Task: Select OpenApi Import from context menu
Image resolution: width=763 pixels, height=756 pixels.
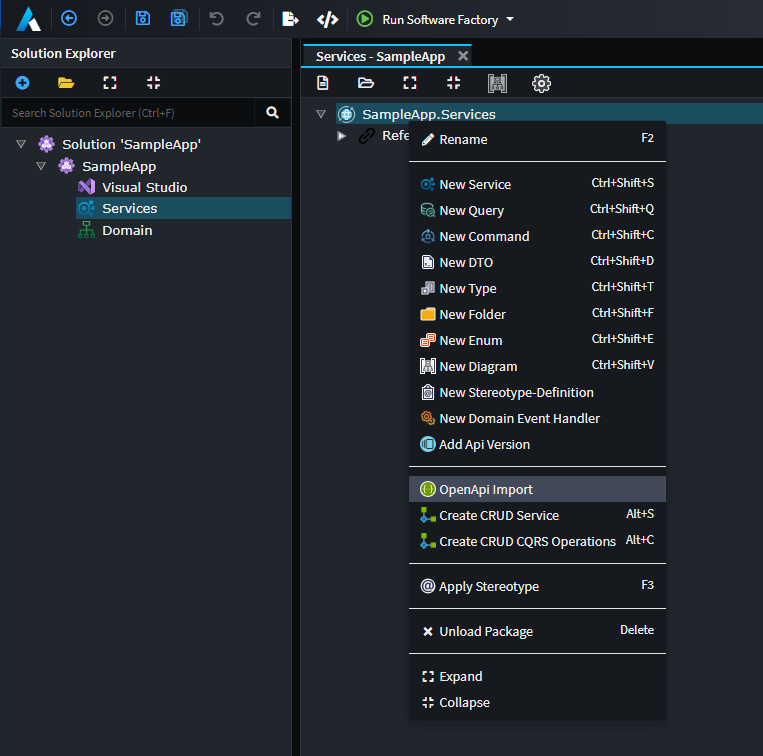Action: [x=486, y=489]
